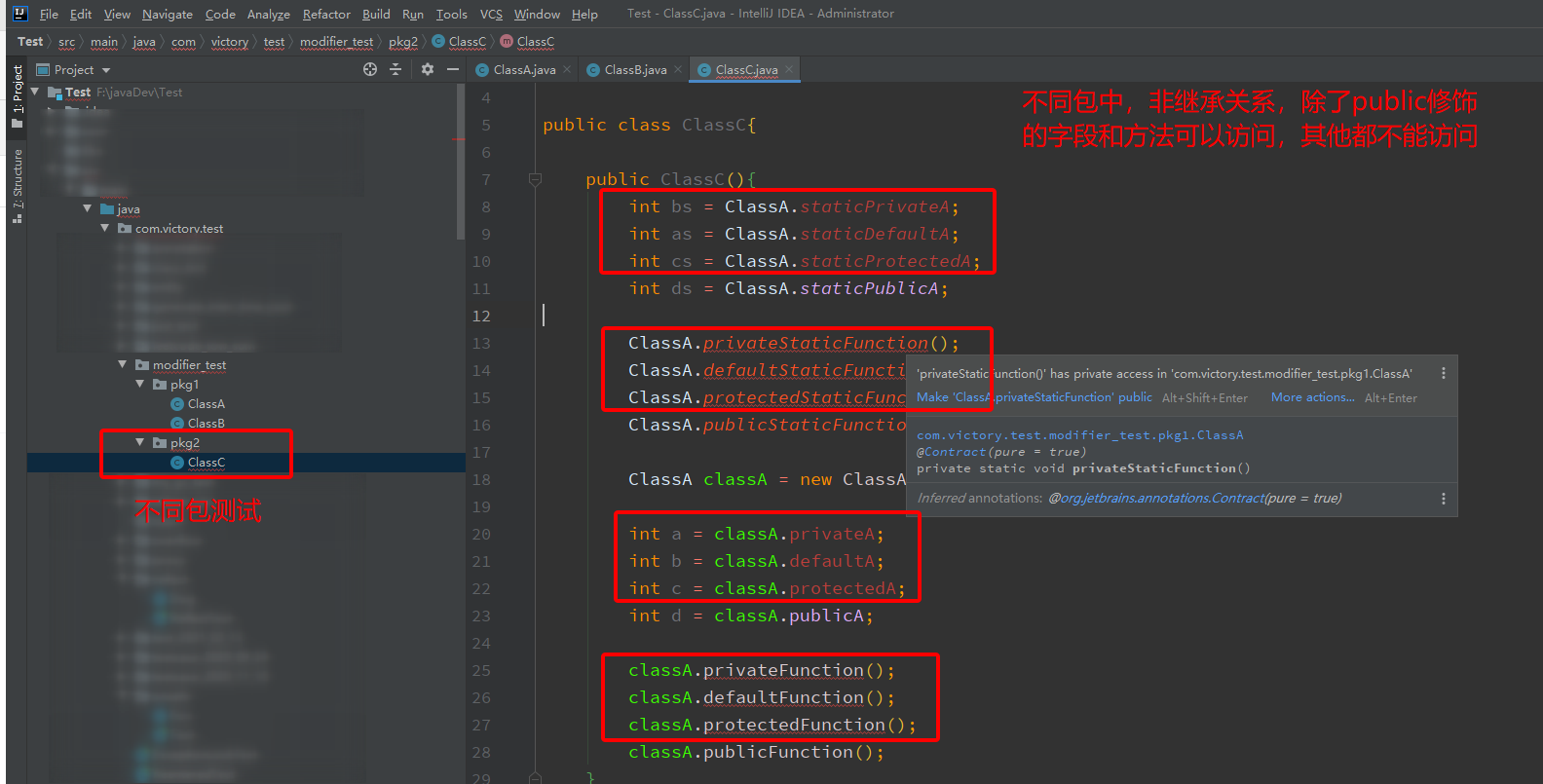Click the Project panel vertical scrollbar

[x=461, y=161]
